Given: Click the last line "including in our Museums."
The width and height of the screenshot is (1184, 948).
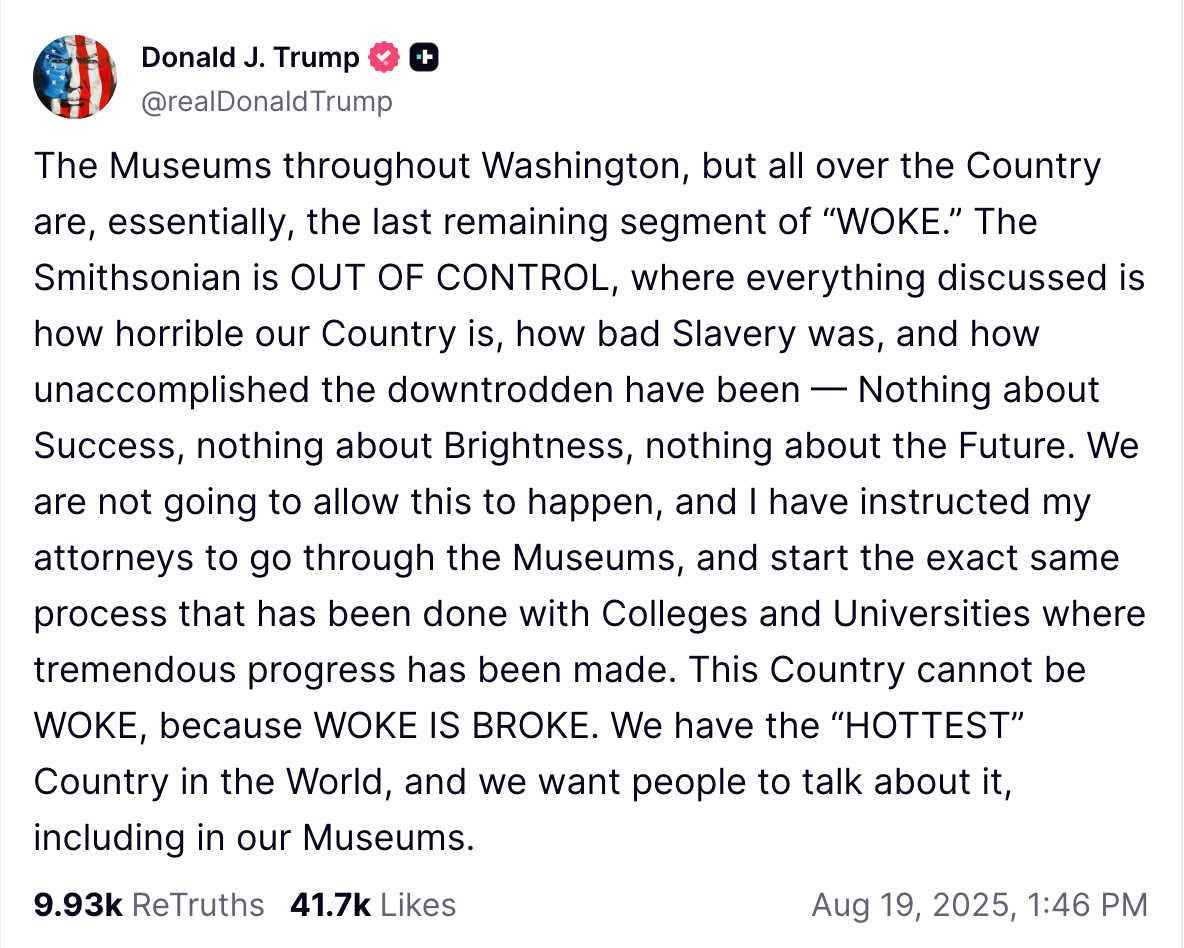Looking at the screenshot, I should pyautogui.click(x=254, y=837).
